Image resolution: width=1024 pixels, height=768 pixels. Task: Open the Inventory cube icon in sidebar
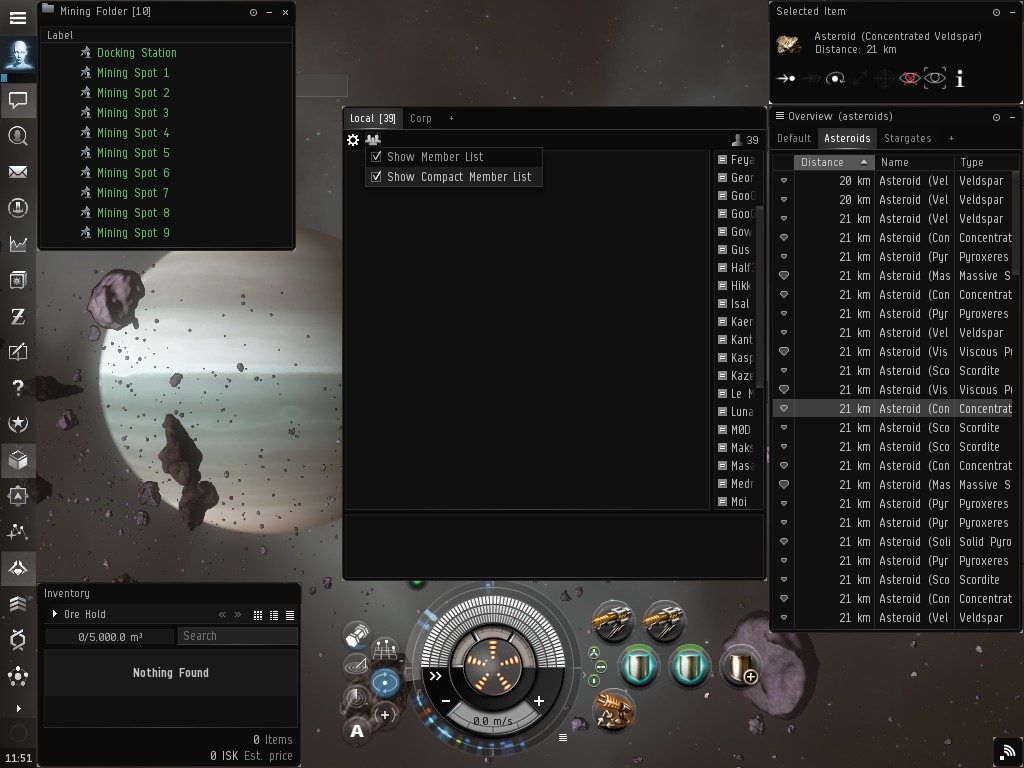coord(18,460)
